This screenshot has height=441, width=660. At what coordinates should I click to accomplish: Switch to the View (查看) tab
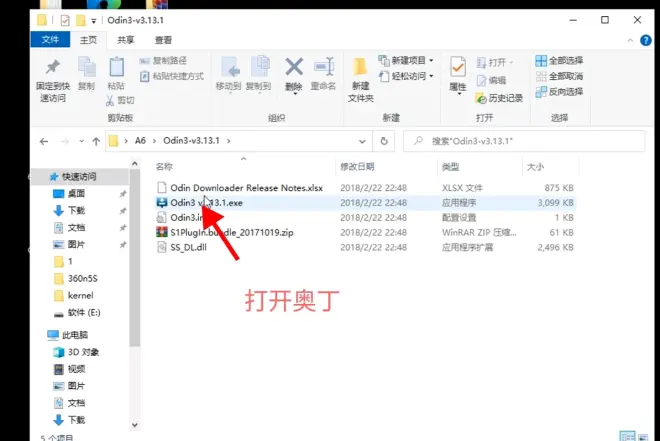coord(163,40)
